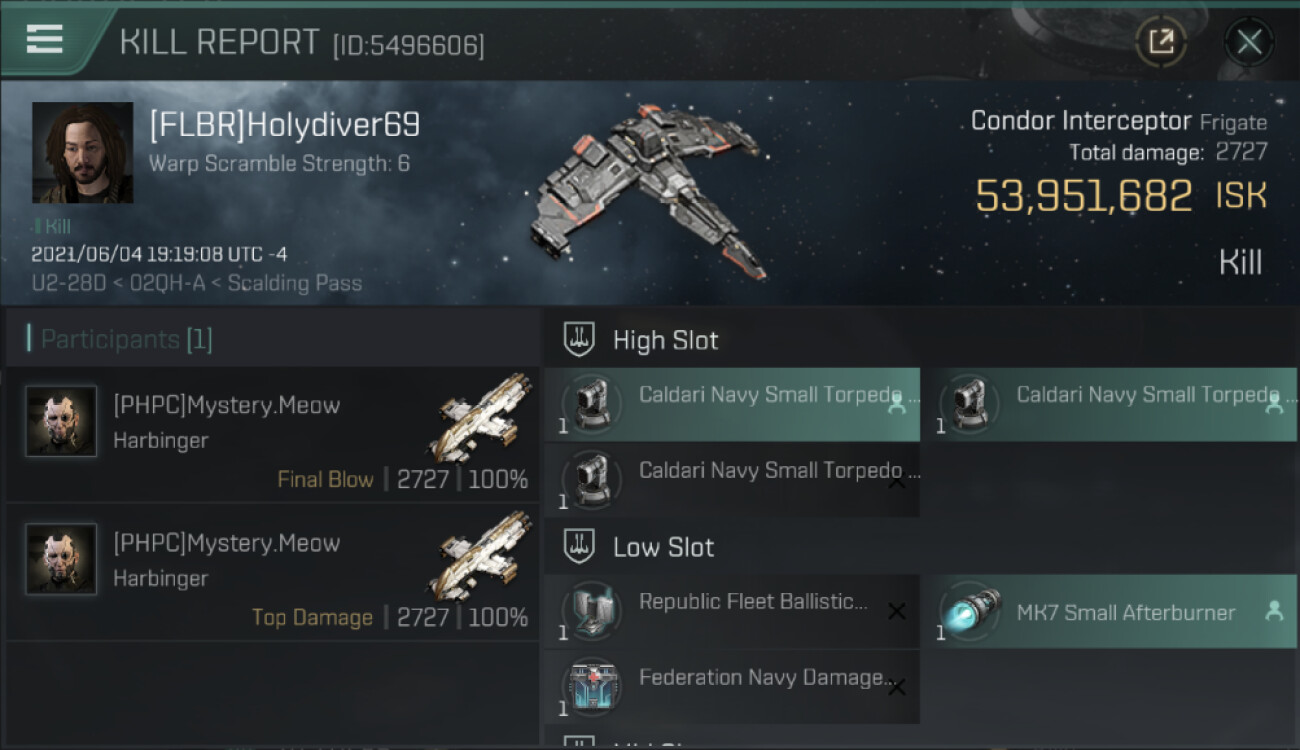Select the MK7 Small Afterburner module
This screenshot has width=1300, height=750.
point(1110,611)
